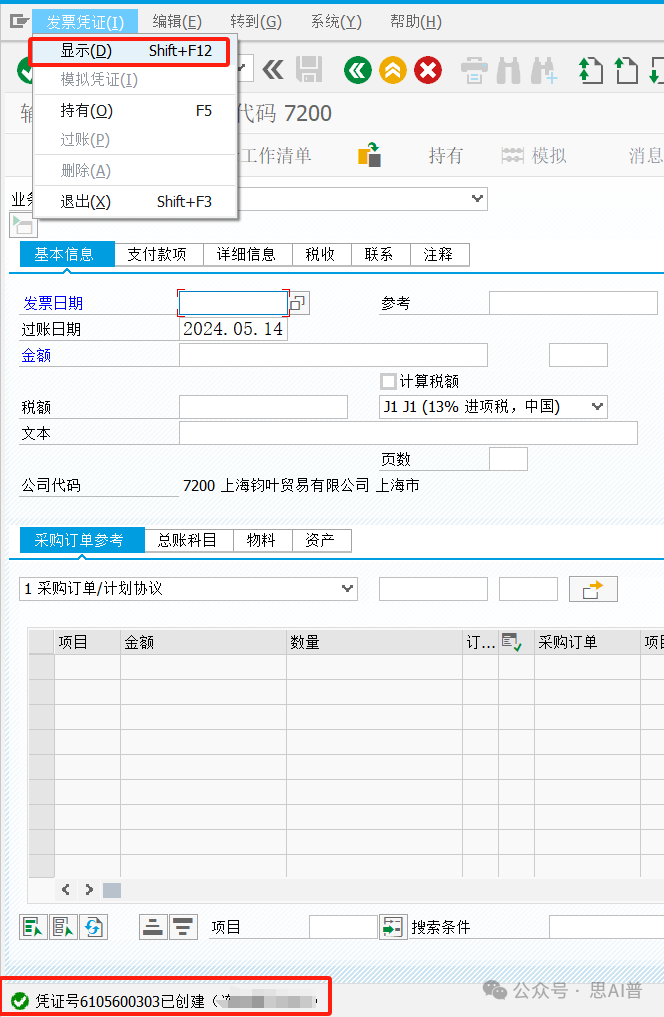Screen dimensions: 664x1017
Task: Click the red Cancel icon
Action: [x=428, y=69]
